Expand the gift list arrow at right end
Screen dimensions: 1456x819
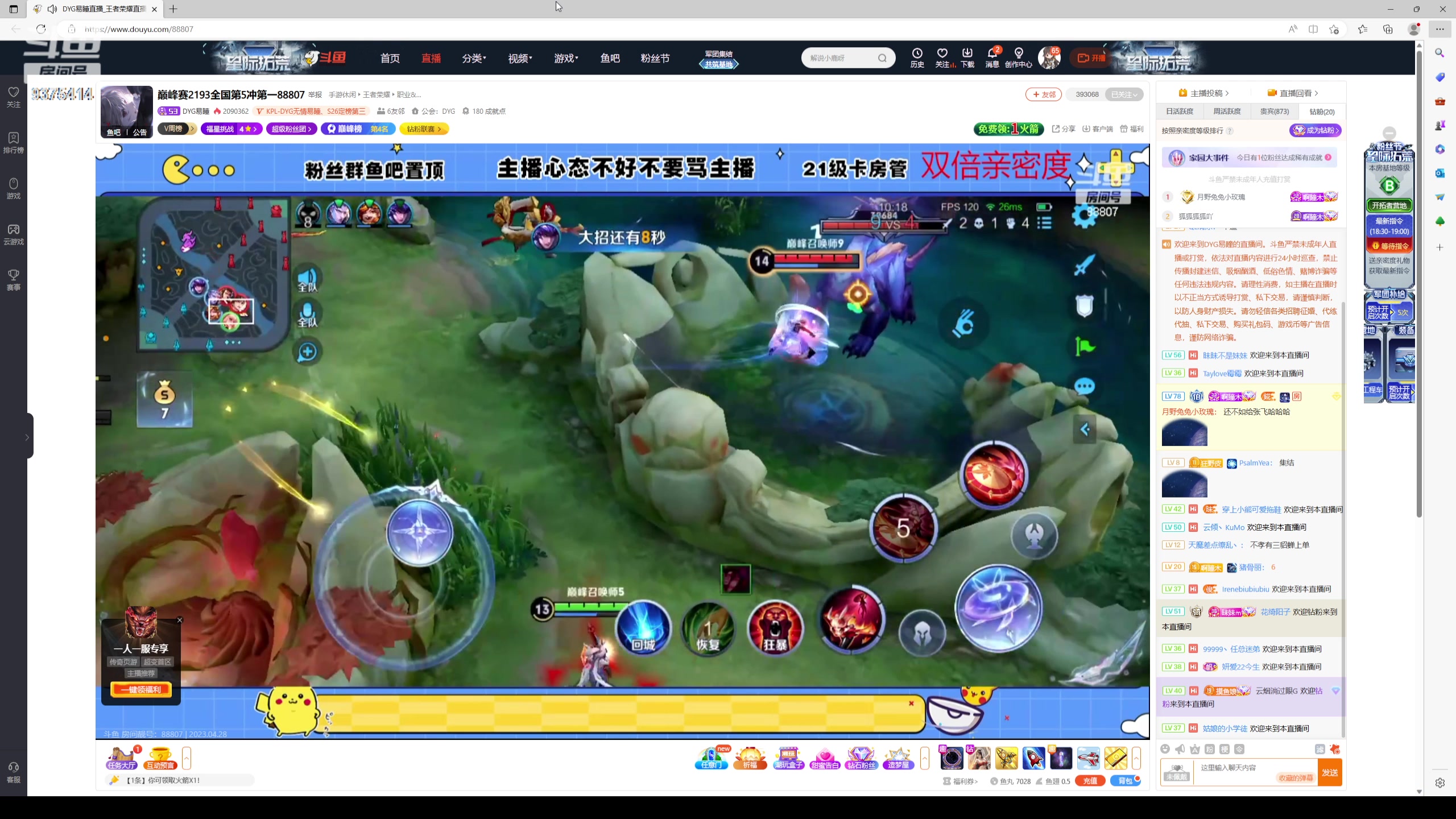[1136, 758]
